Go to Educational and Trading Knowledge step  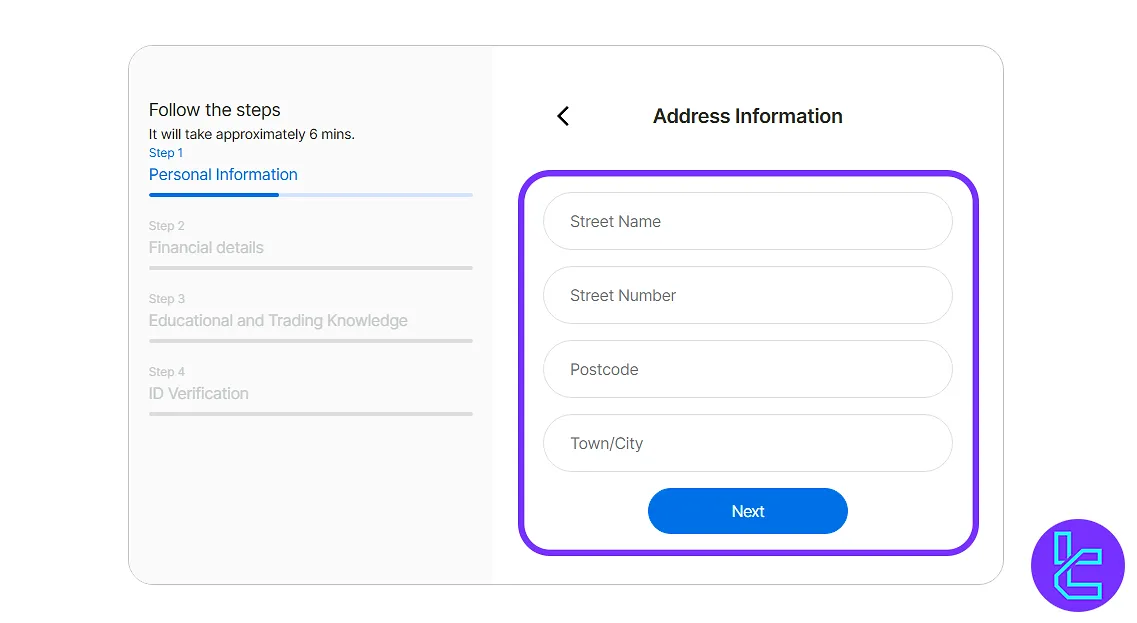[x=278, y=320]
